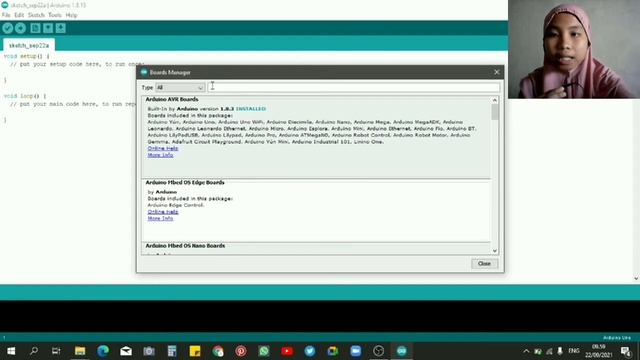Click the Boards Manager search field

[x=353, y=87]
